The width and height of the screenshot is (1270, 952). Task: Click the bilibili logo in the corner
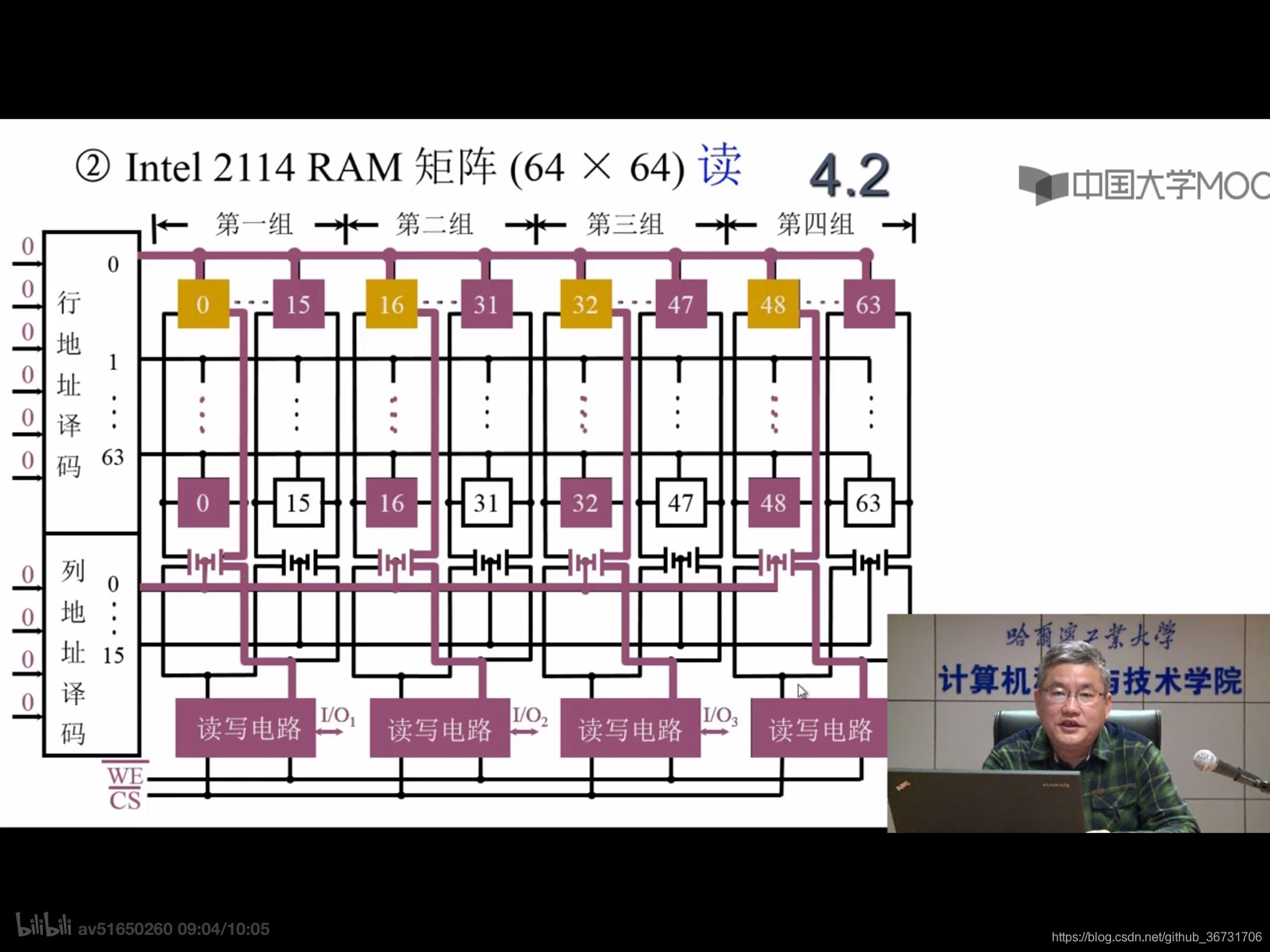(44, 925)
